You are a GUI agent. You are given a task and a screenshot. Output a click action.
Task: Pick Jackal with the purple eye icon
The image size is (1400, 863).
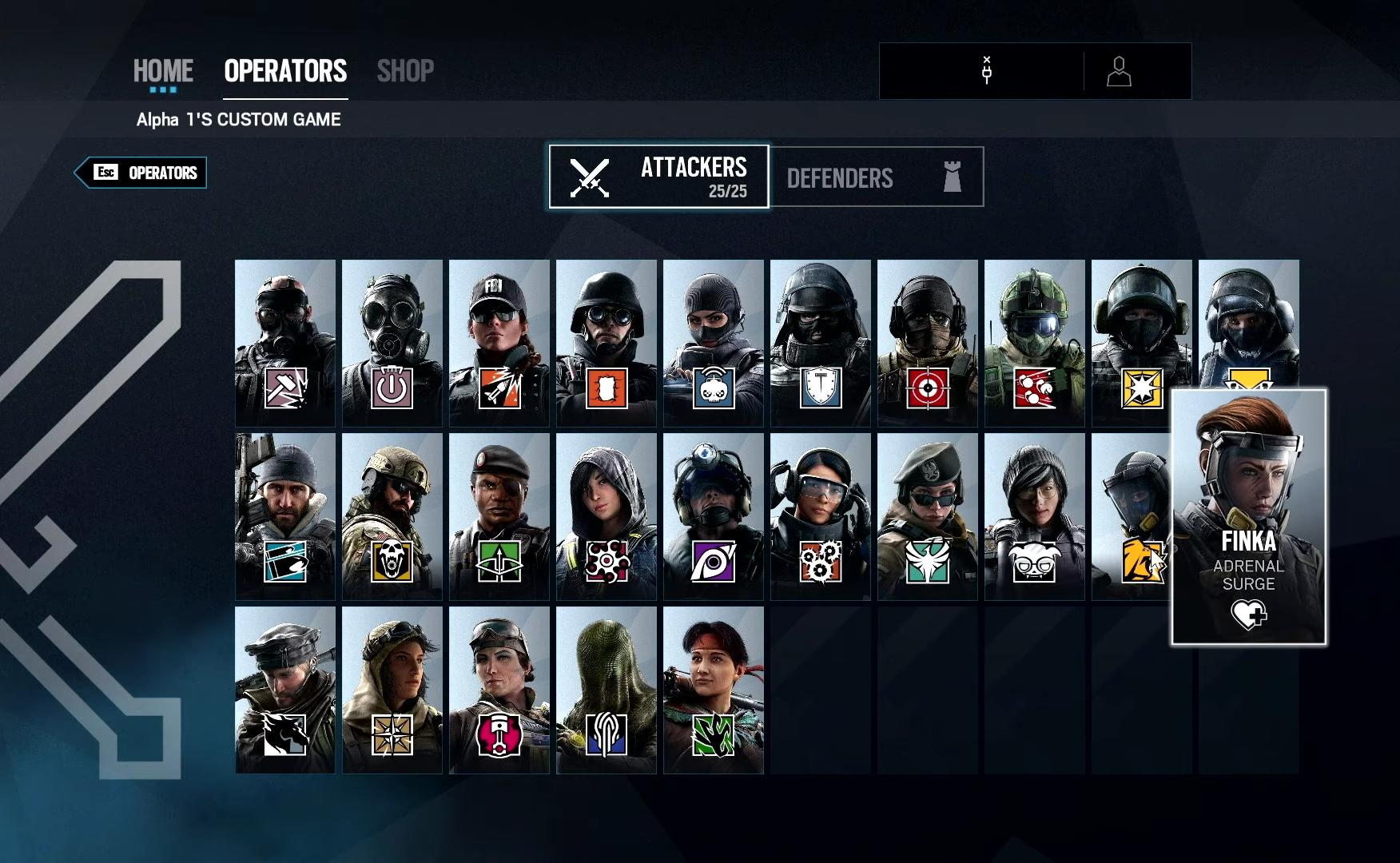[x=714, y=516]
